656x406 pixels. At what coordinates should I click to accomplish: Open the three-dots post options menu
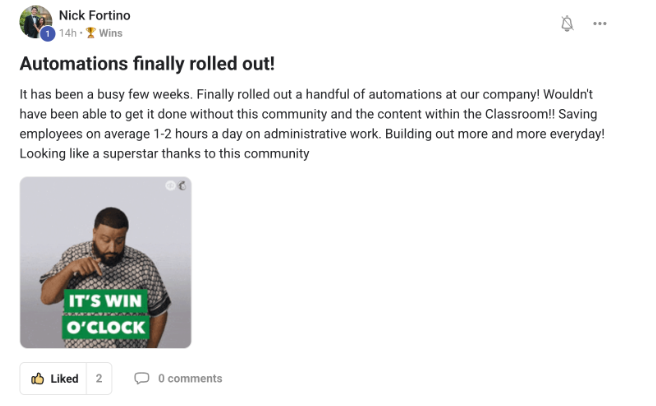tap(600, 23)
